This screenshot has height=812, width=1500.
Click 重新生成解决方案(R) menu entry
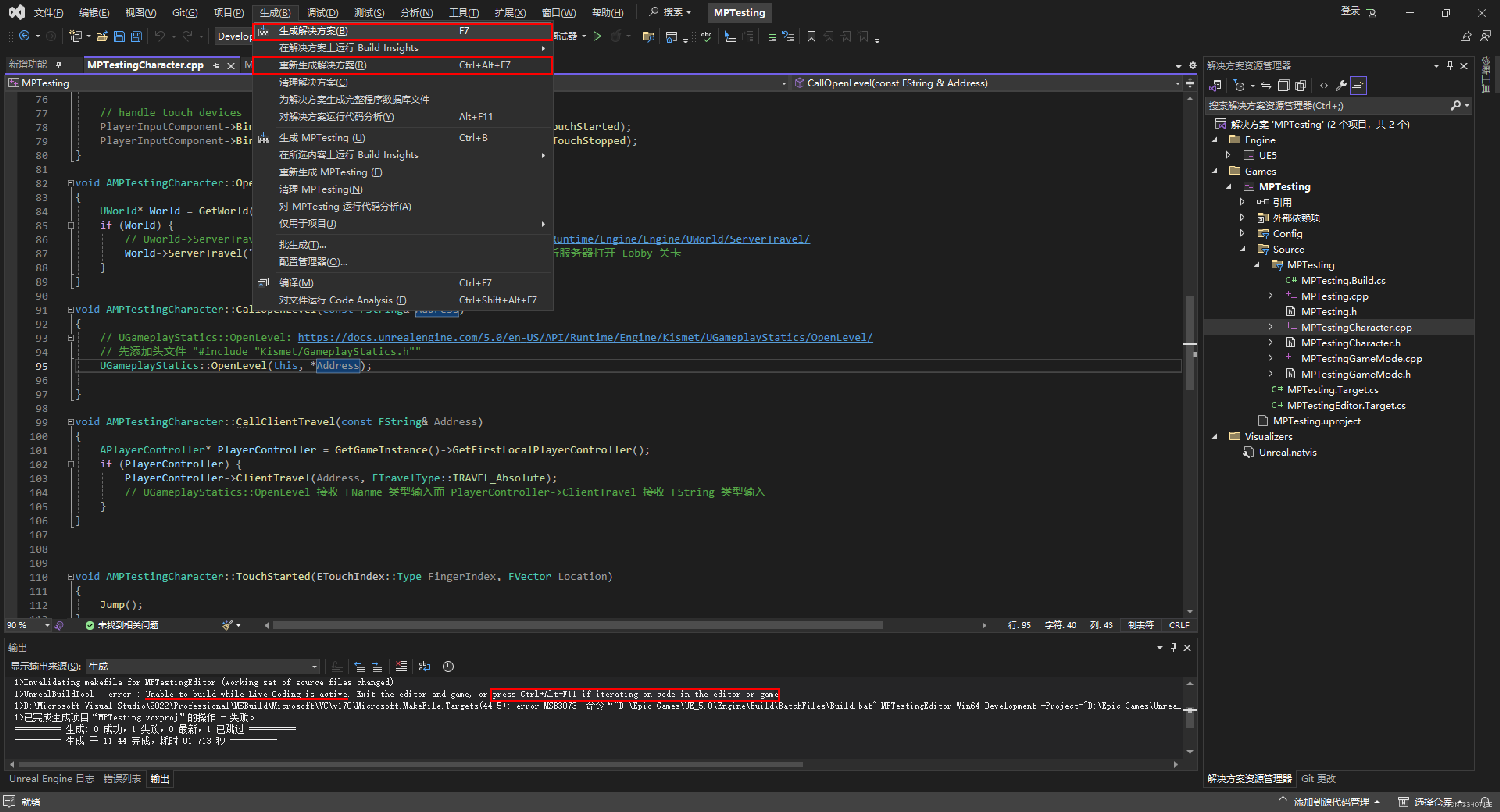click(403, 65)
